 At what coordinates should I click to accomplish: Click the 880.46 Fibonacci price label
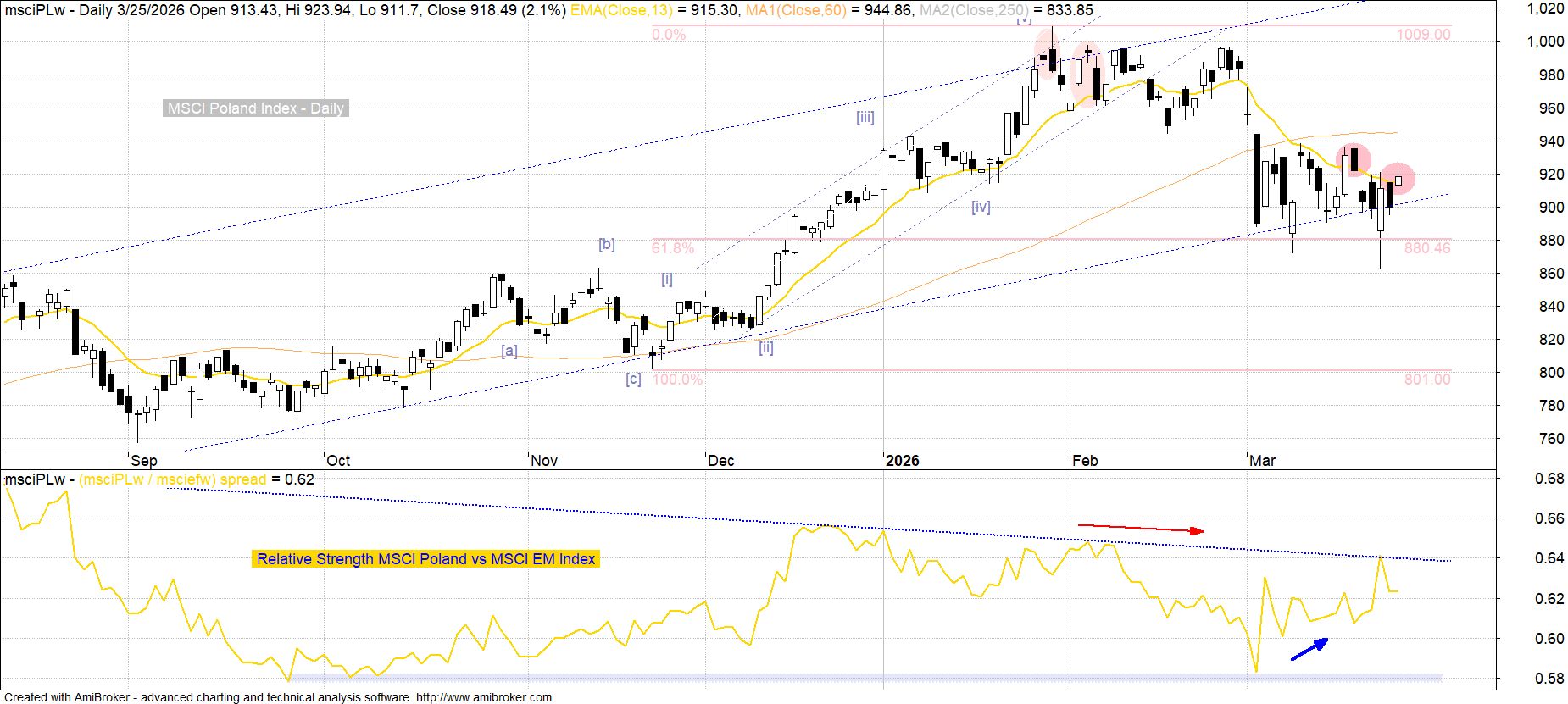[x=1426, y=248]
